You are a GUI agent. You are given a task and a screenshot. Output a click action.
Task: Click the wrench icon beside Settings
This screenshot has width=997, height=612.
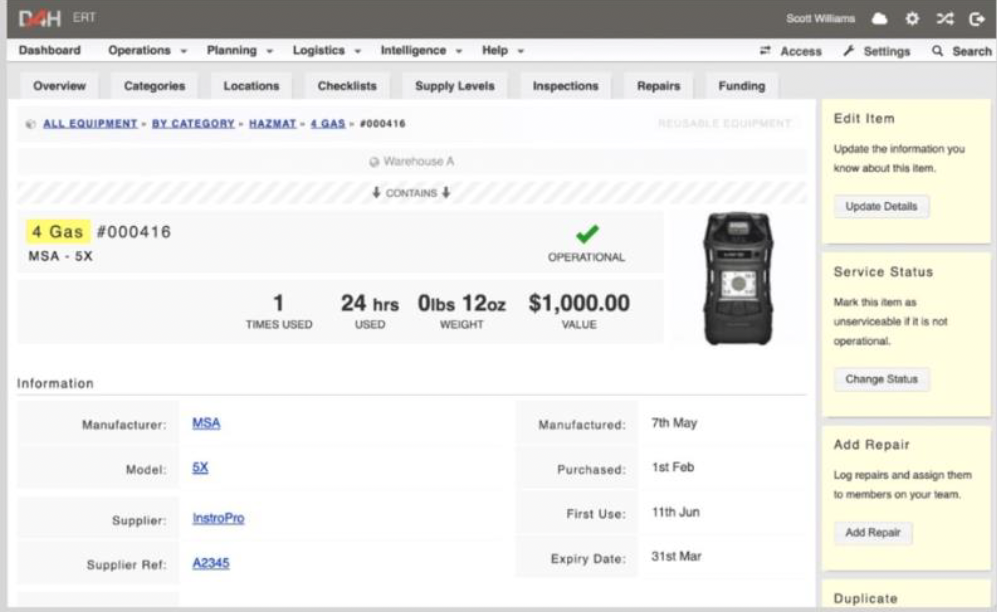(x=848, y=50)
